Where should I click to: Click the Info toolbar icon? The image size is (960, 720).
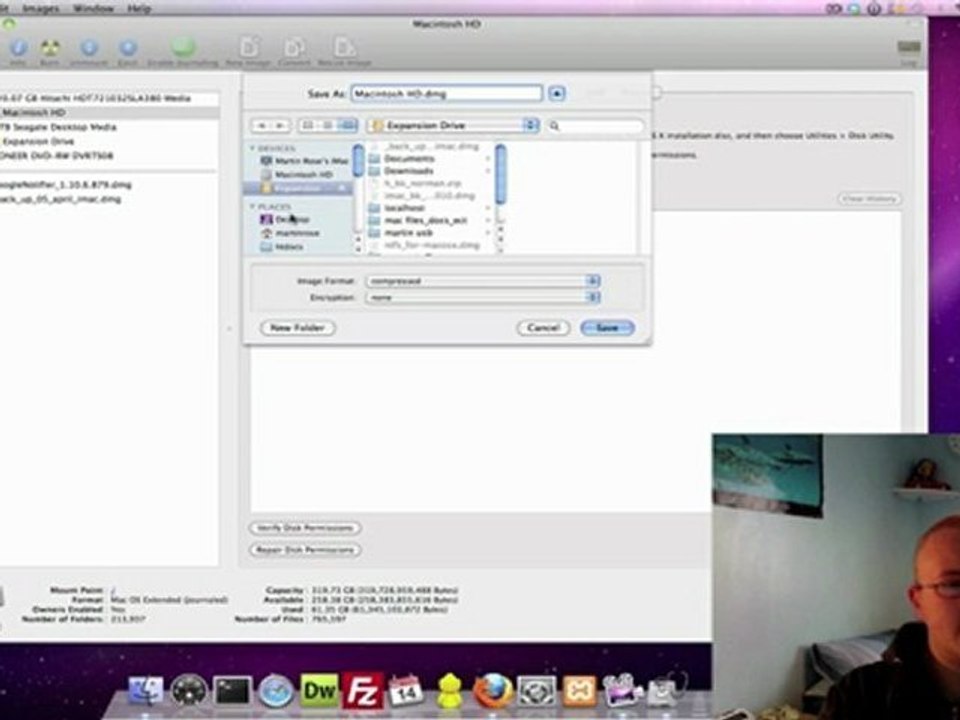coord(18,48)
